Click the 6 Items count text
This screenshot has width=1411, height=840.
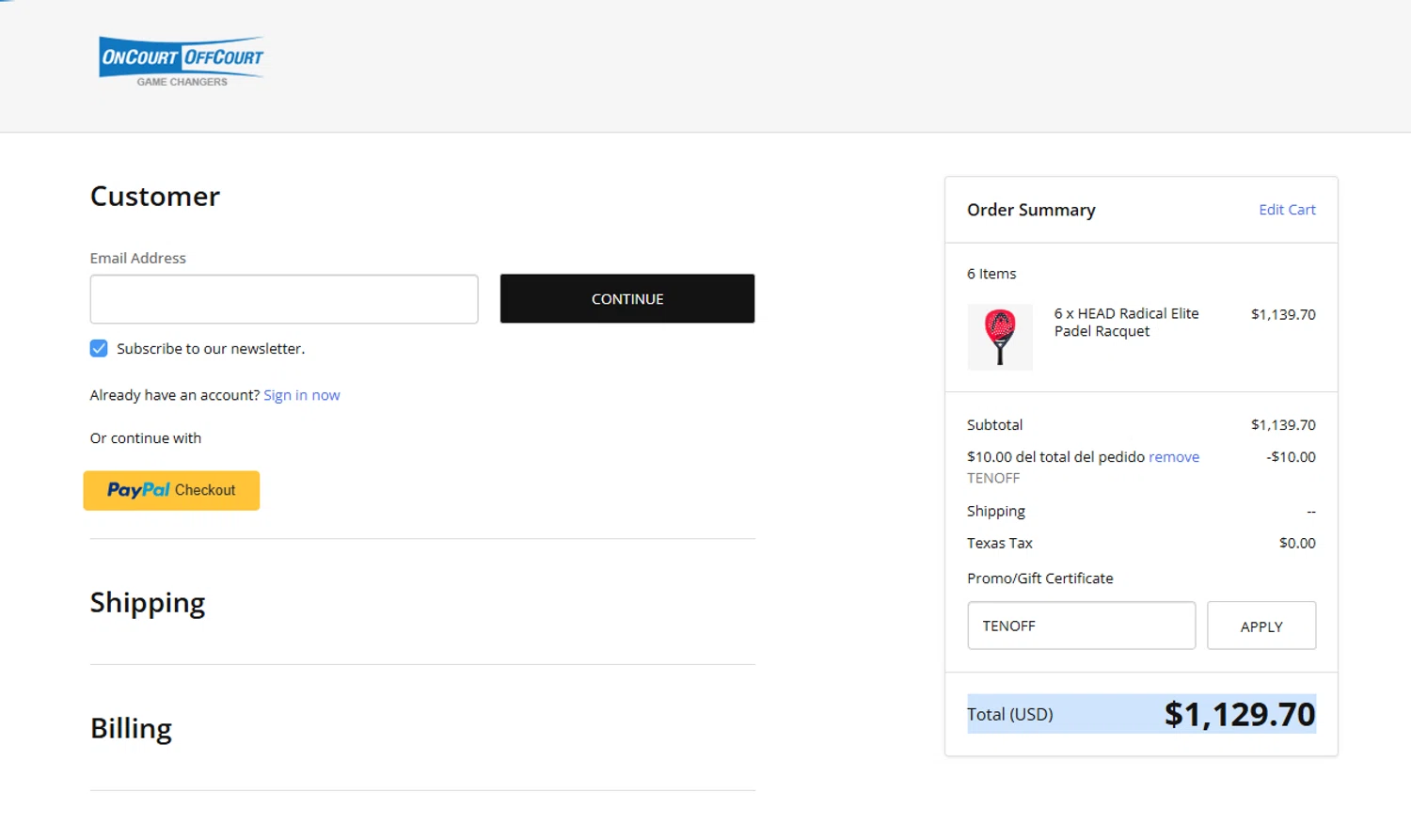pos(991,274)
